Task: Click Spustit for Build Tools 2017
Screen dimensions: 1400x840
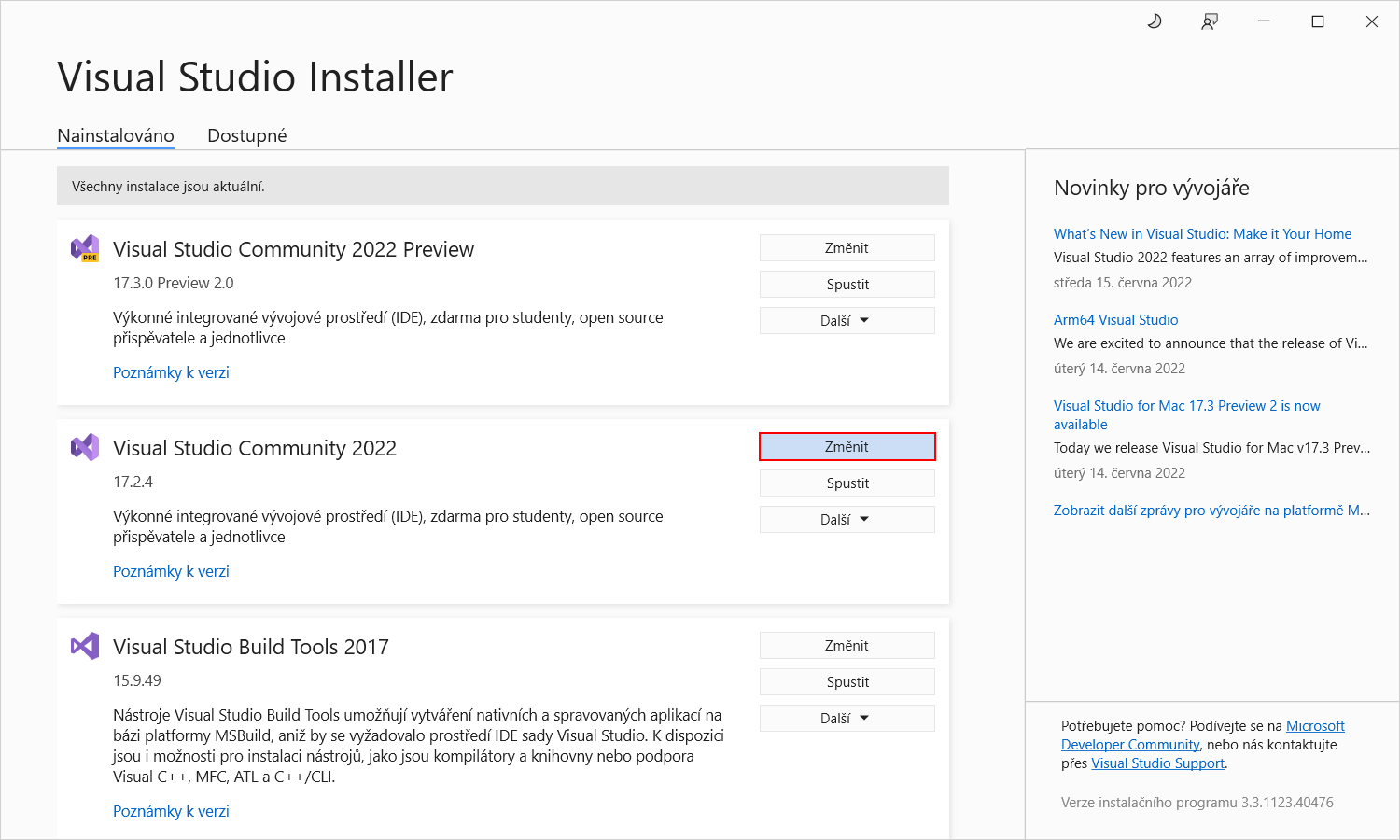Action: [x=847, y=681]
